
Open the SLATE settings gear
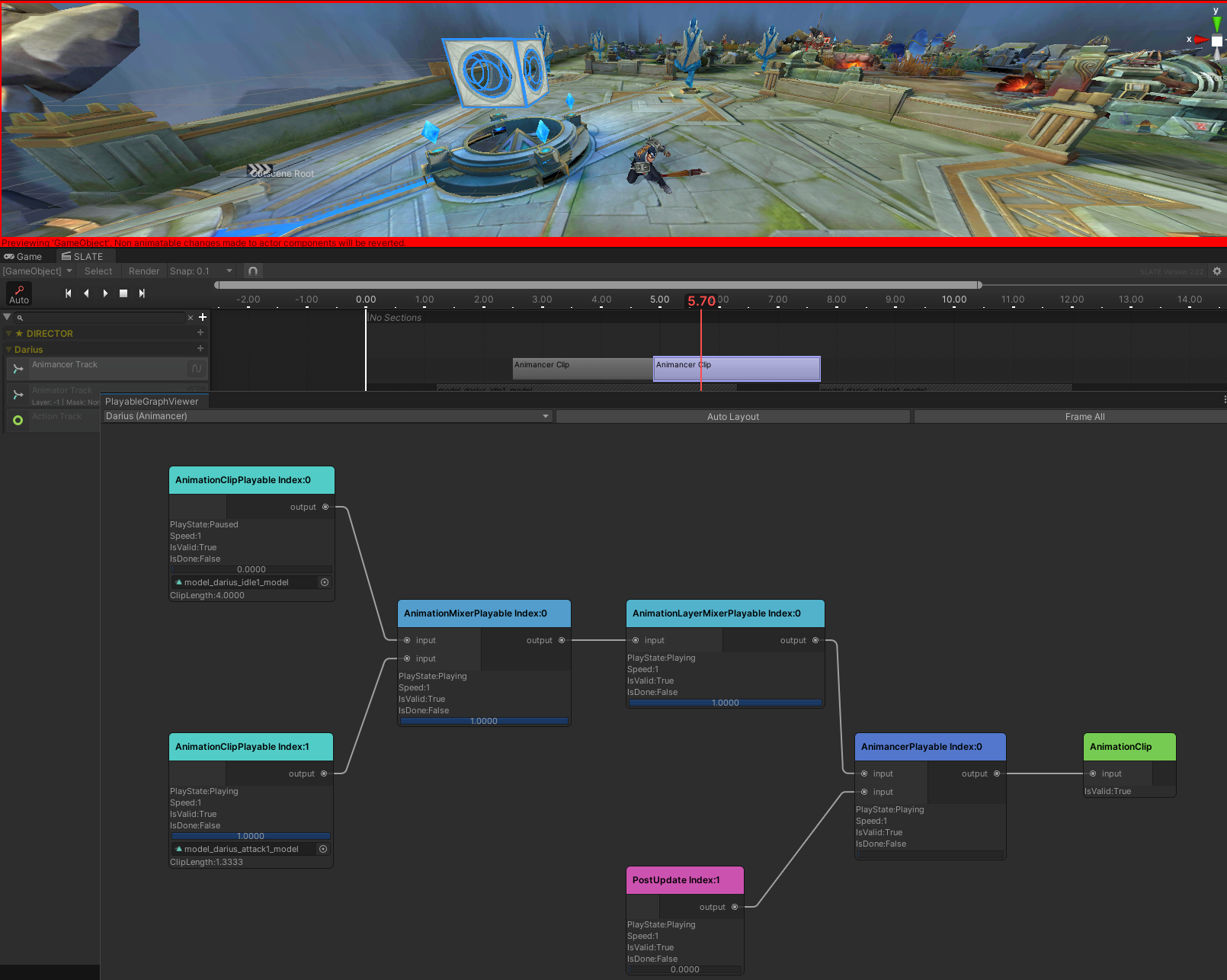coord(1217,271)
